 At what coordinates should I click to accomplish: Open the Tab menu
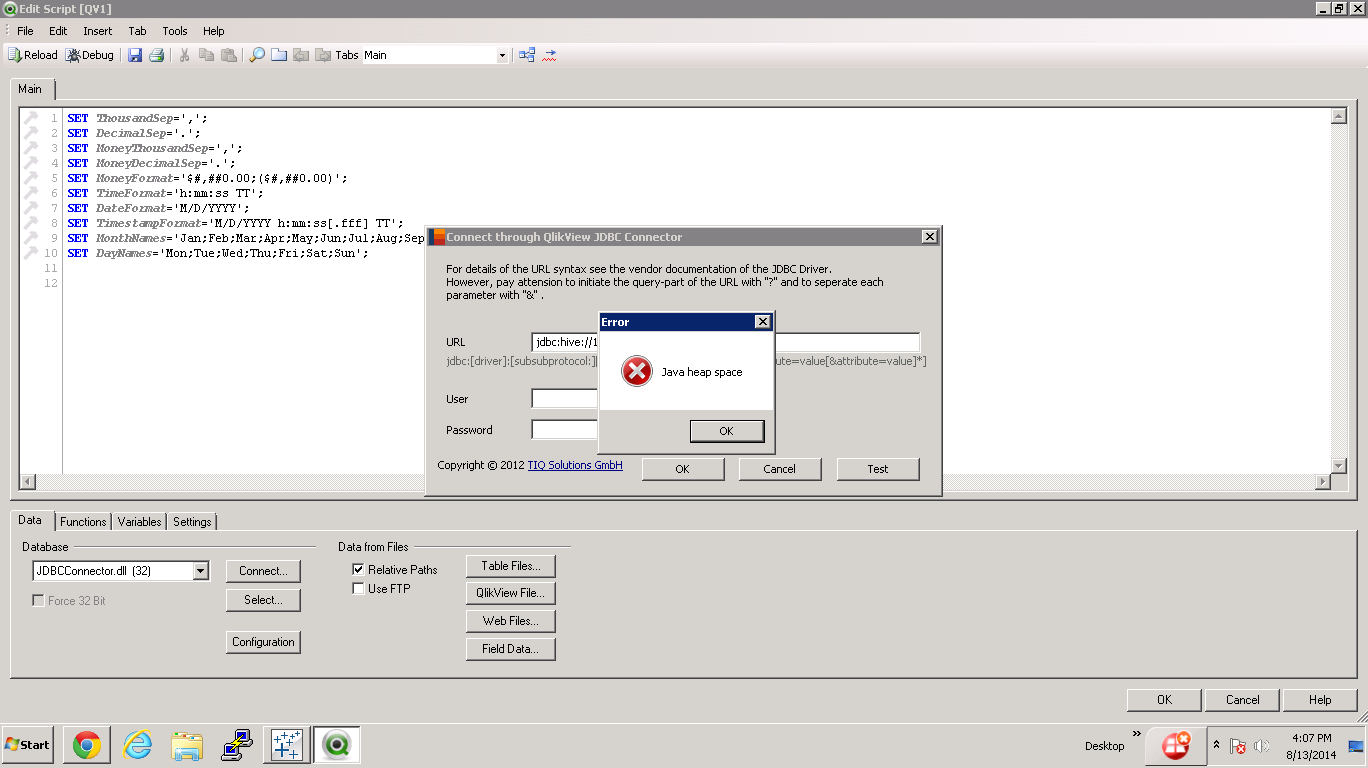[x=137, y=31]
